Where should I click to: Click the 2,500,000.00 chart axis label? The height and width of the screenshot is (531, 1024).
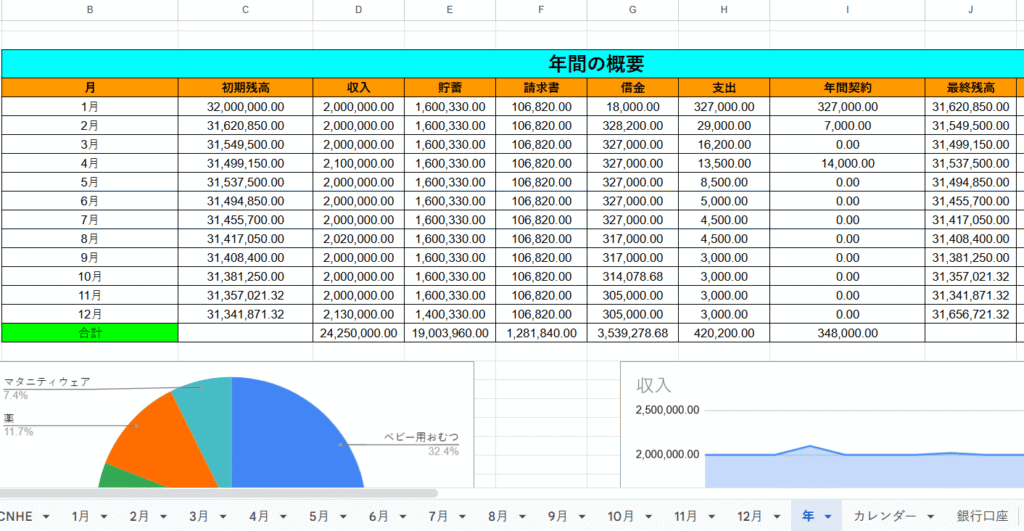tap(667, 410)
